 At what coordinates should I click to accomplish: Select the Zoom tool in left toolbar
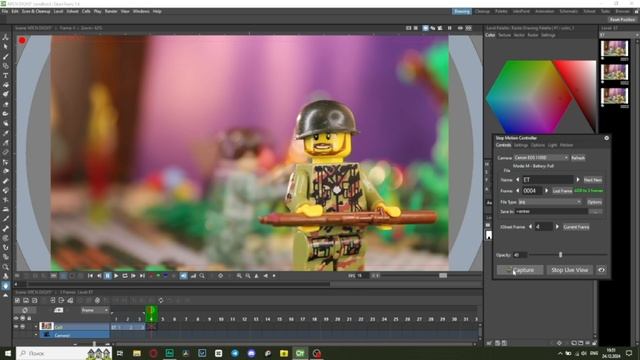click(x=6, y=267)
